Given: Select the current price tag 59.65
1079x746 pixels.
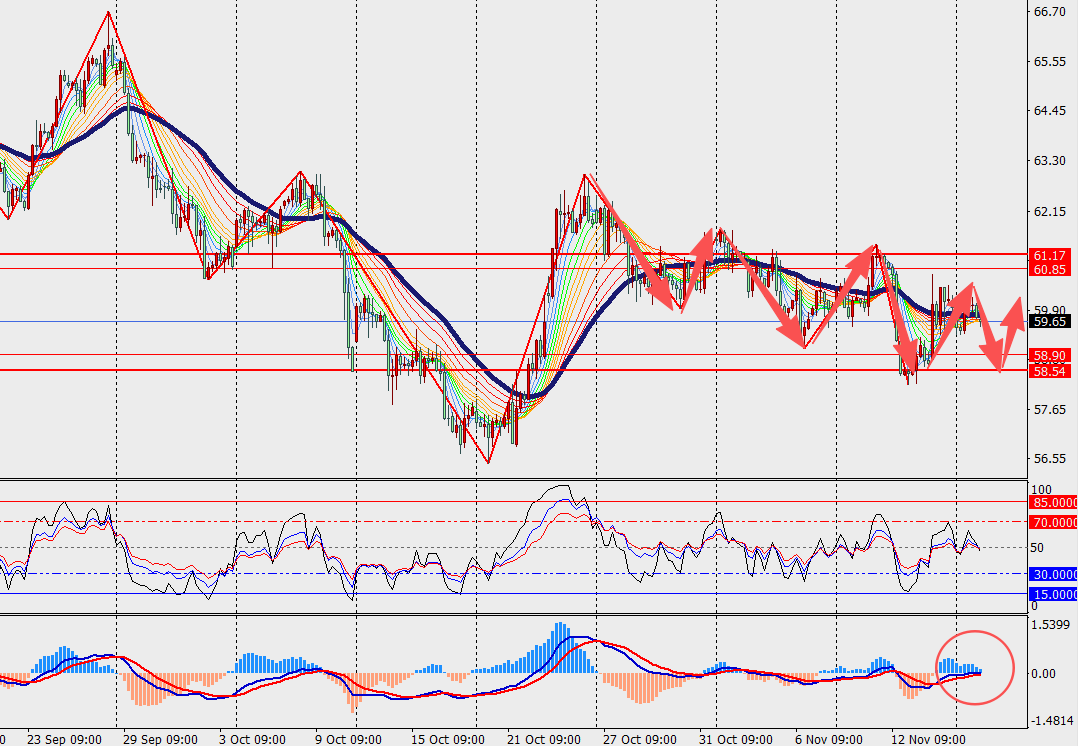Looking at the screenshot, I should [x=1048, y=321].
